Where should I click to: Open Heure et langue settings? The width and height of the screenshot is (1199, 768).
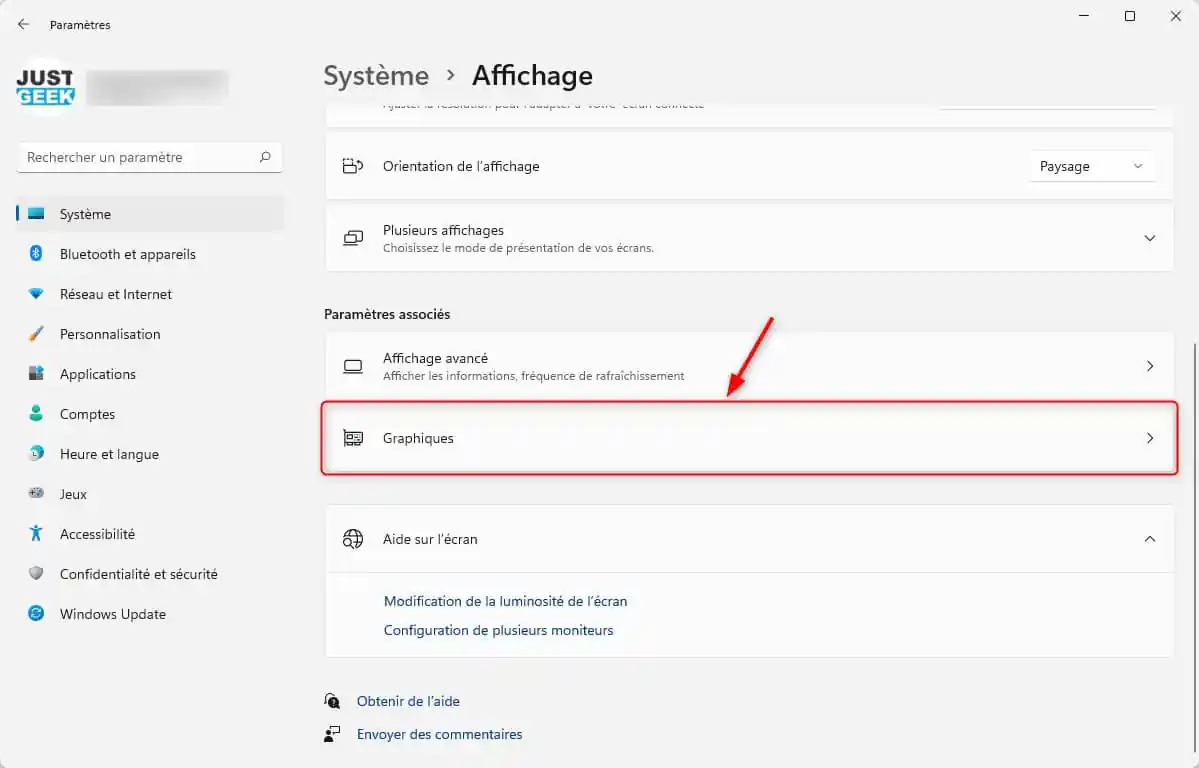pos(150,454)
